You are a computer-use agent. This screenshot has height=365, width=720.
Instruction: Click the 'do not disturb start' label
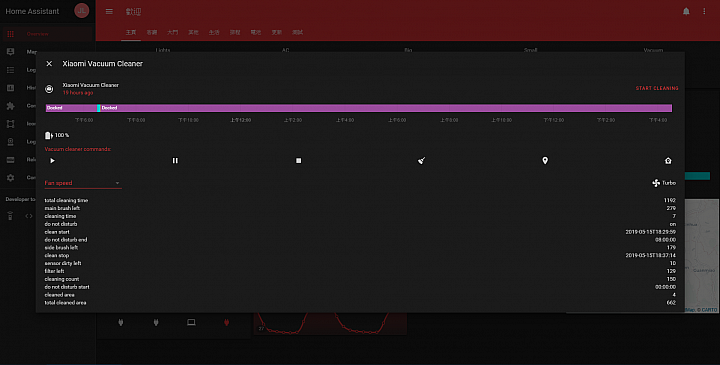point(67,287)
